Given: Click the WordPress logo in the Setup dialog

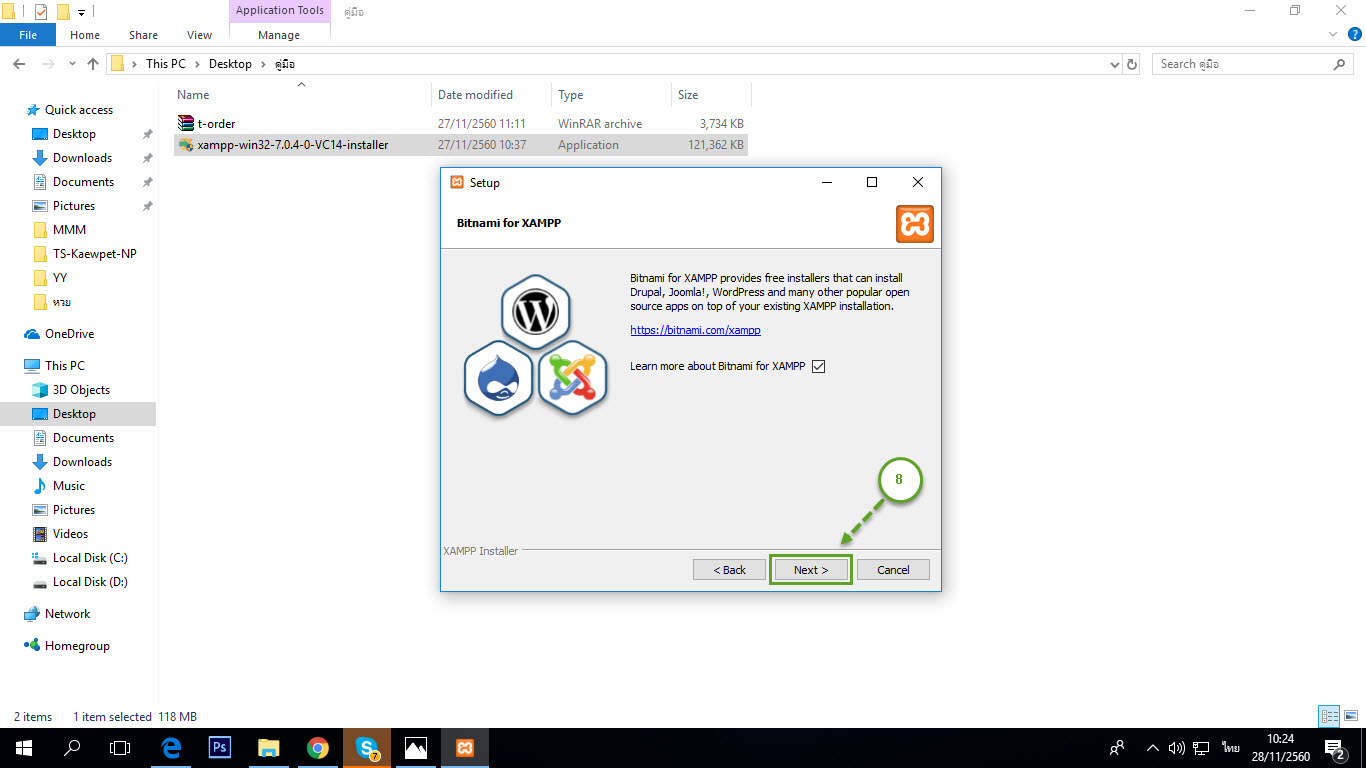Looking at the screenshot, I should point(535,312).
